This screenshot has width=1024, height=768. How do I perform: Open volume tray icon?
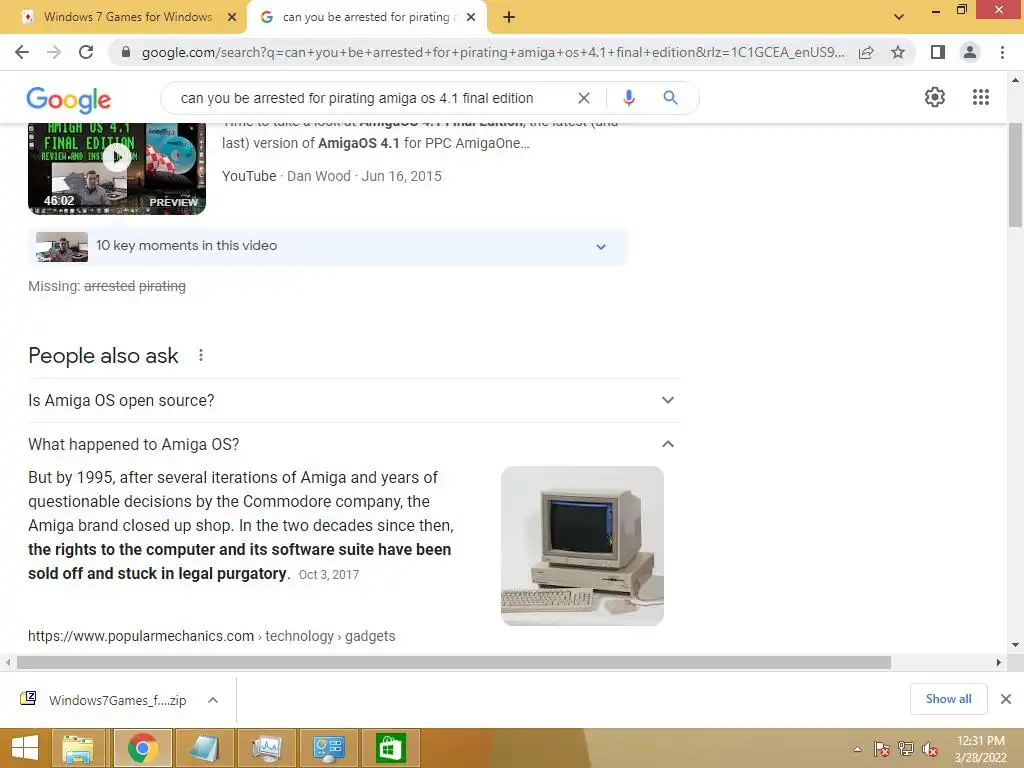tap(930, 749)
